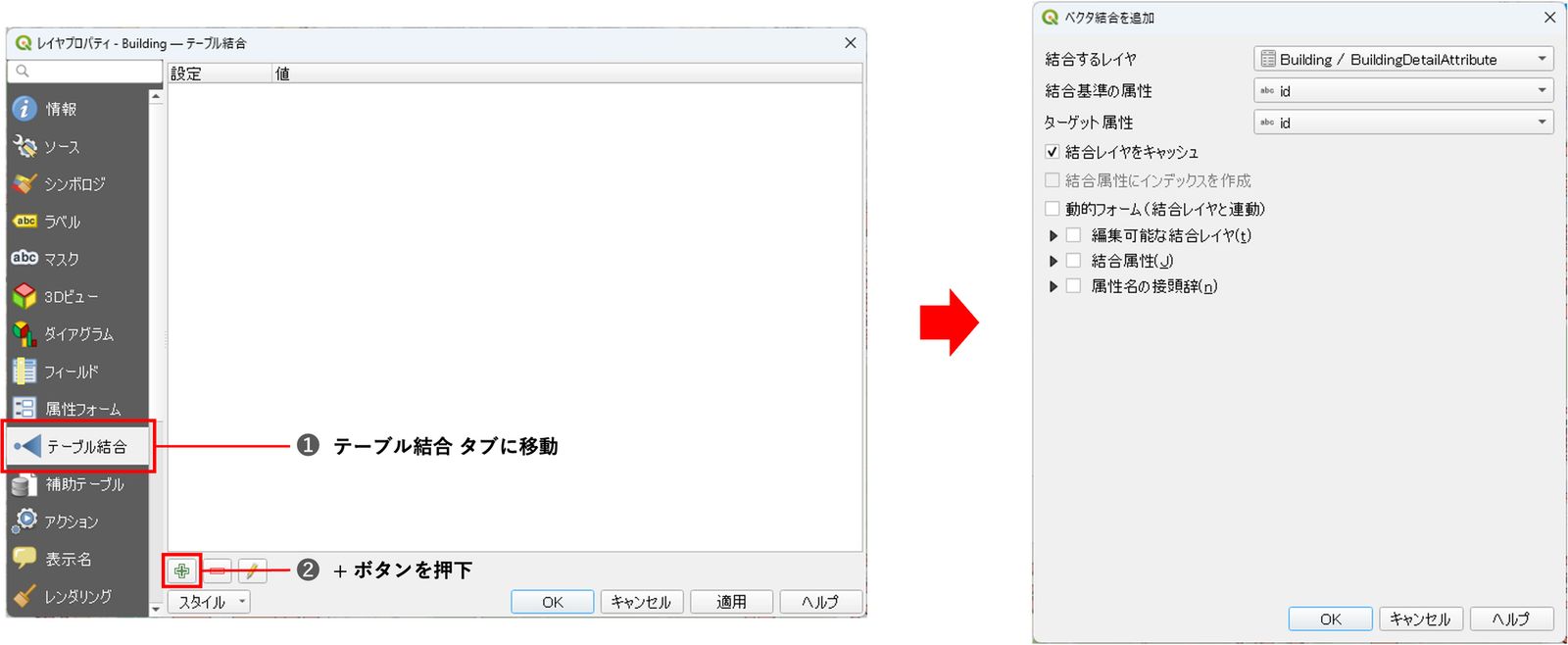Open the ラベル (Labels) sidebar tab
The image size is (1568, 645).
click(x=76, y=222)
